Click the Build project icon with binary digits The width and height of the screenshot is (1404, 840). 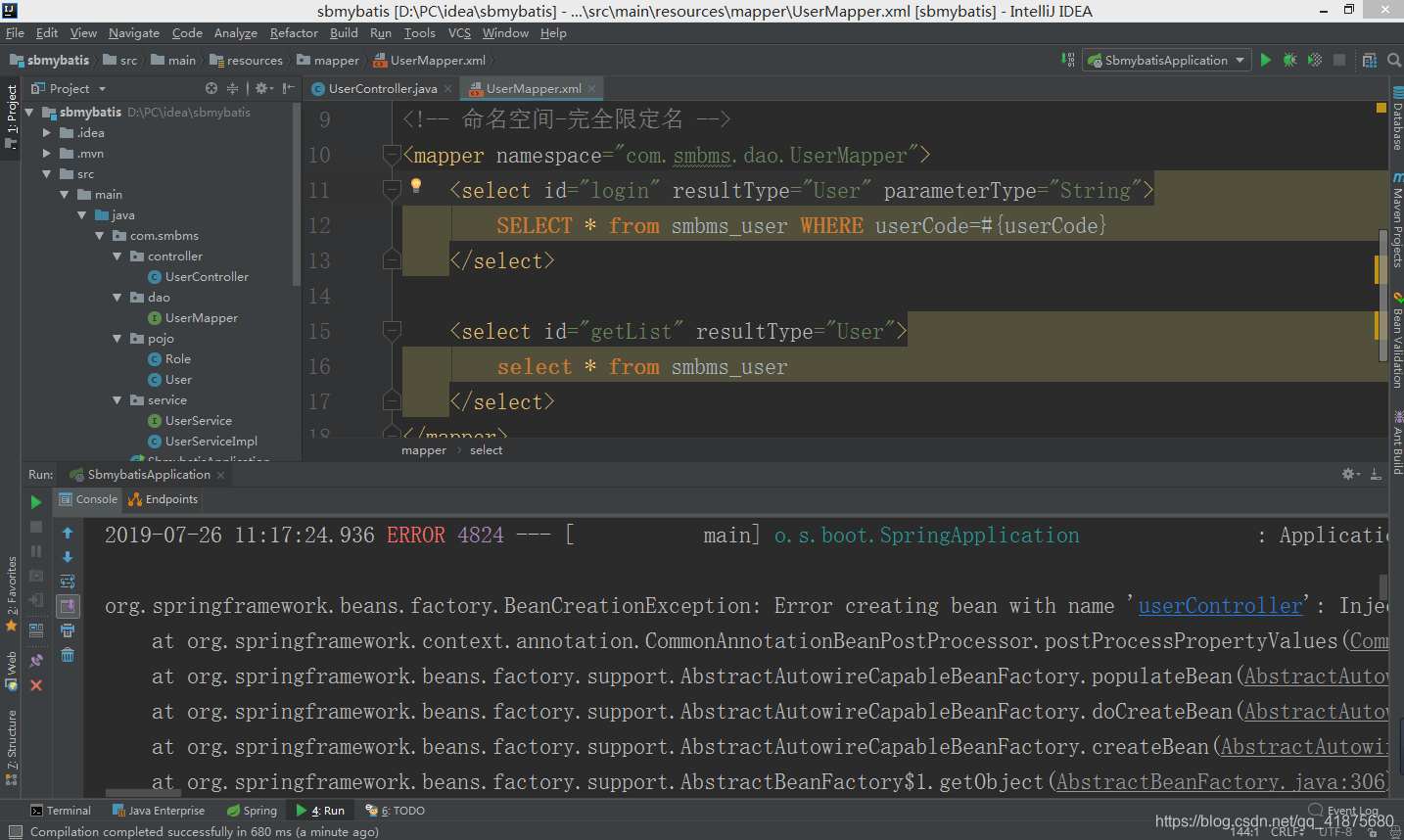coord(1068,60)
